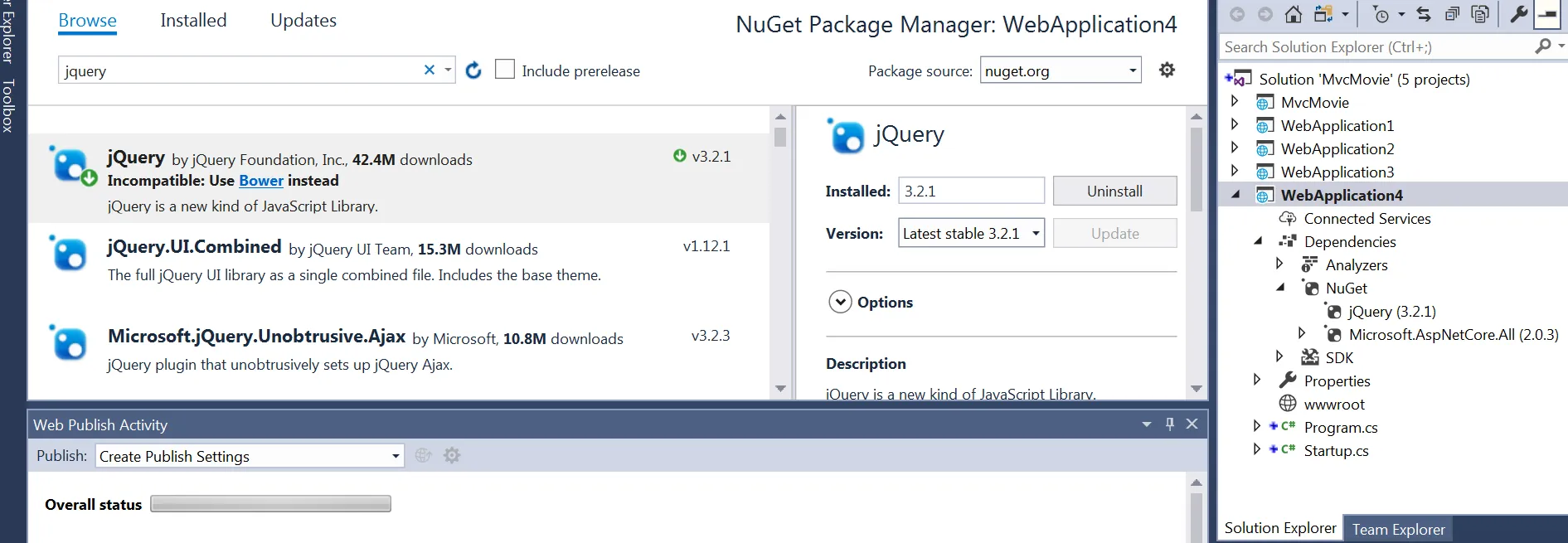Expand the WebApplication3 project node

tap(1235, 171)
